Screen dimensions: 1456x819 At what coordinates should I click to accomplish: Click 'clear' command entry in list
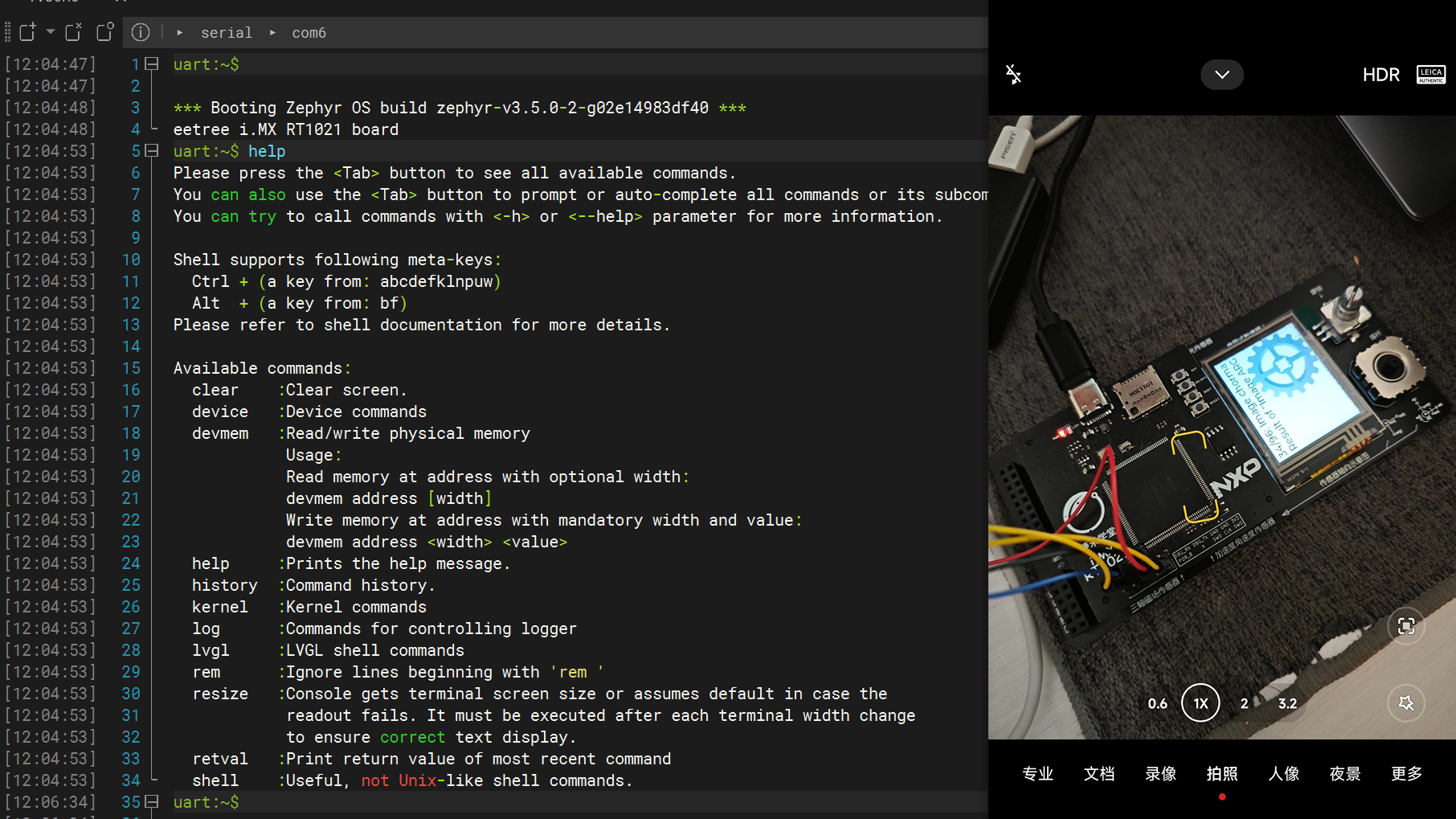click(x=215, y=390)
